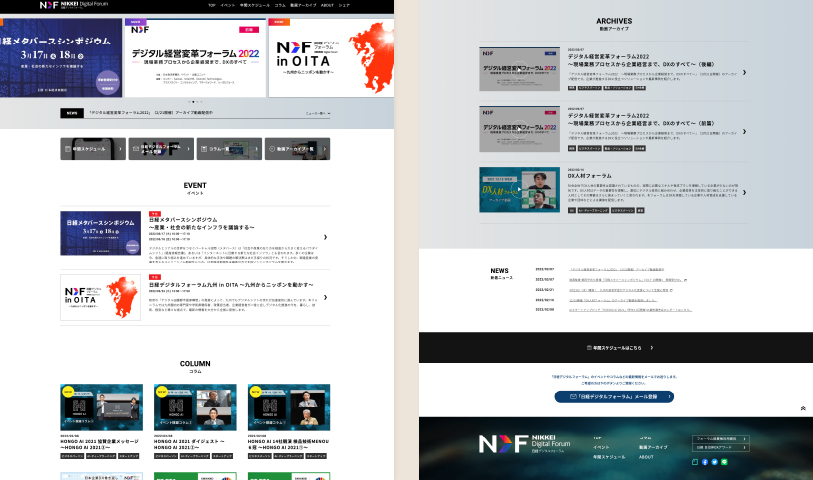Click the chevron on the DX人材フォーラム archive row
This screenshot has width=813, height=480.
coord(744,192)
